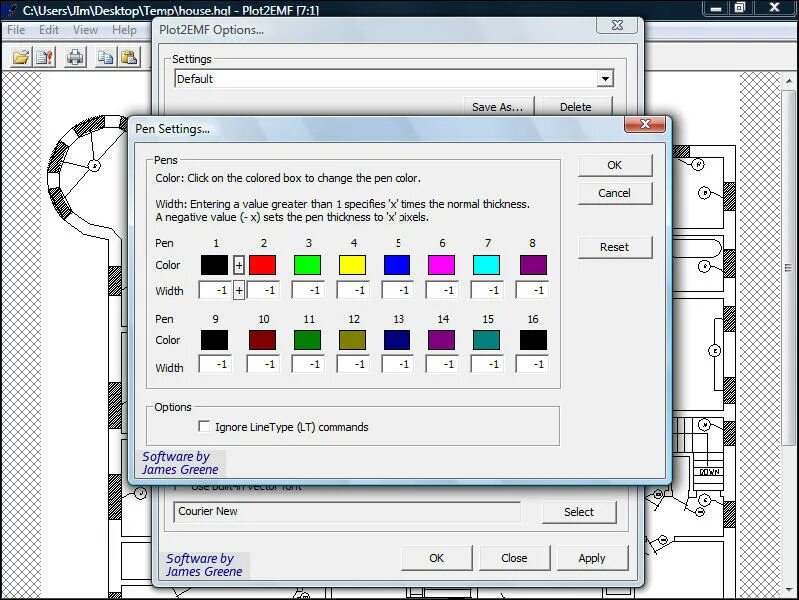Click OK in Pen Settings dialog
Viewport: 799px width, 600px height.
(615, 165)
